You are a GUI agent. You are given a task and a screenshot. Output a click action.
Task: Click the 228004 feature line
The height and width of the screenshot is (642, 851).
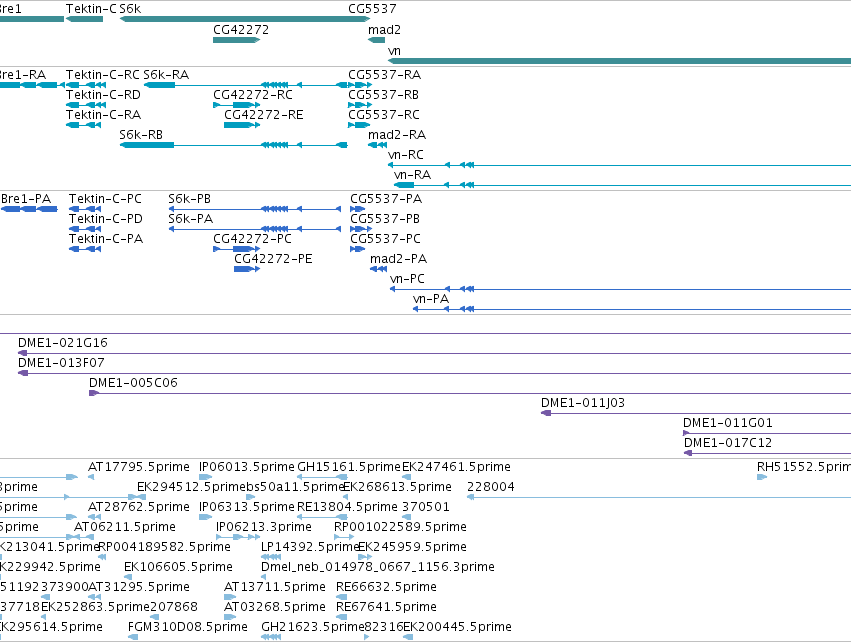pyautogui.click(x=659, y=498)
